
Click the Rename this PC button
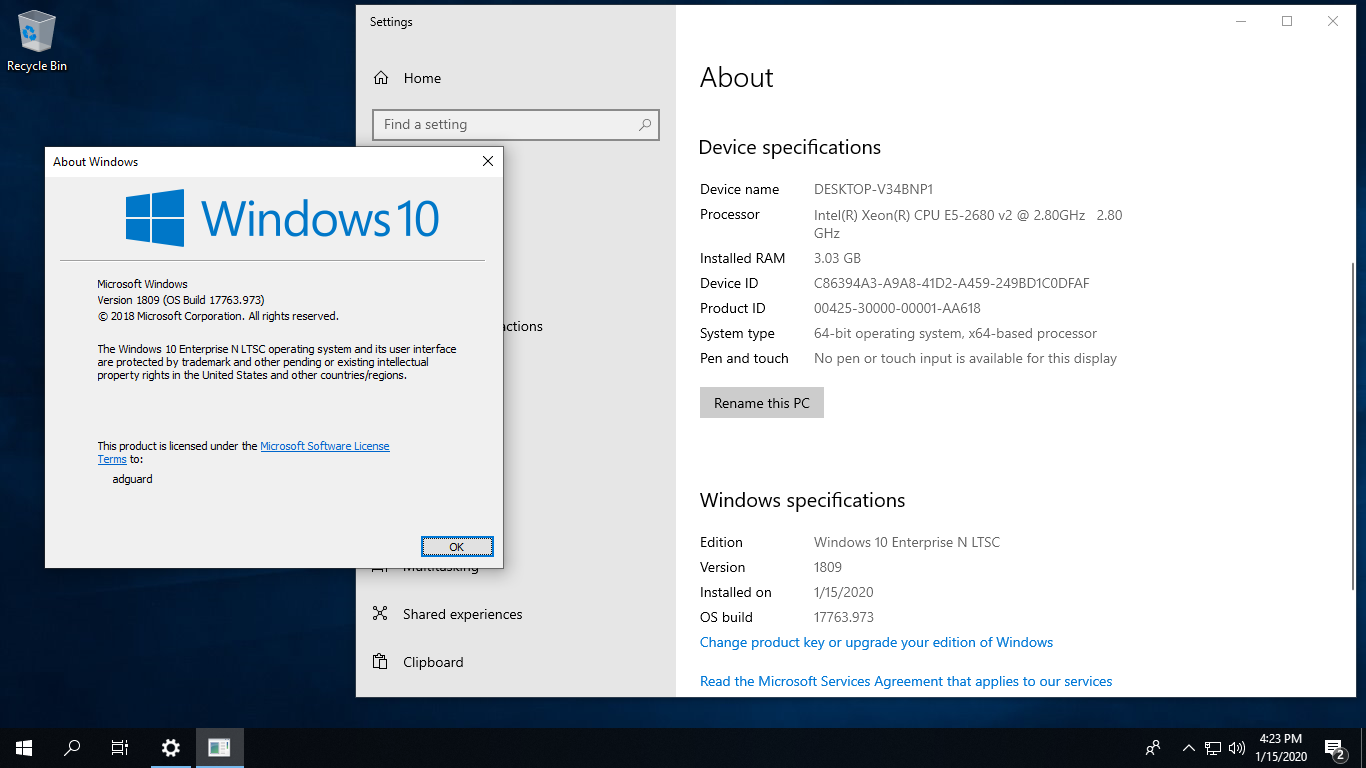pos(762,403)
